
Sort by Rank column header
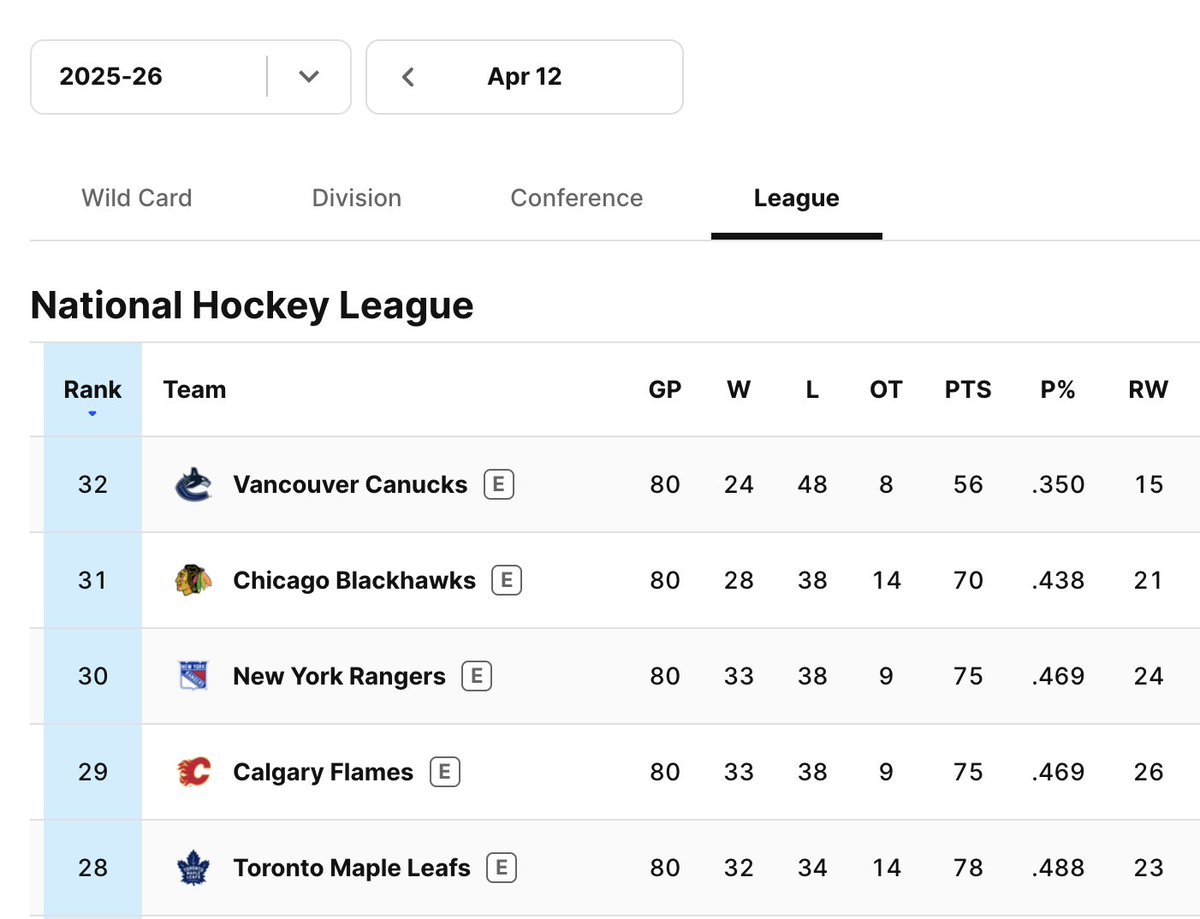(93, 390)
